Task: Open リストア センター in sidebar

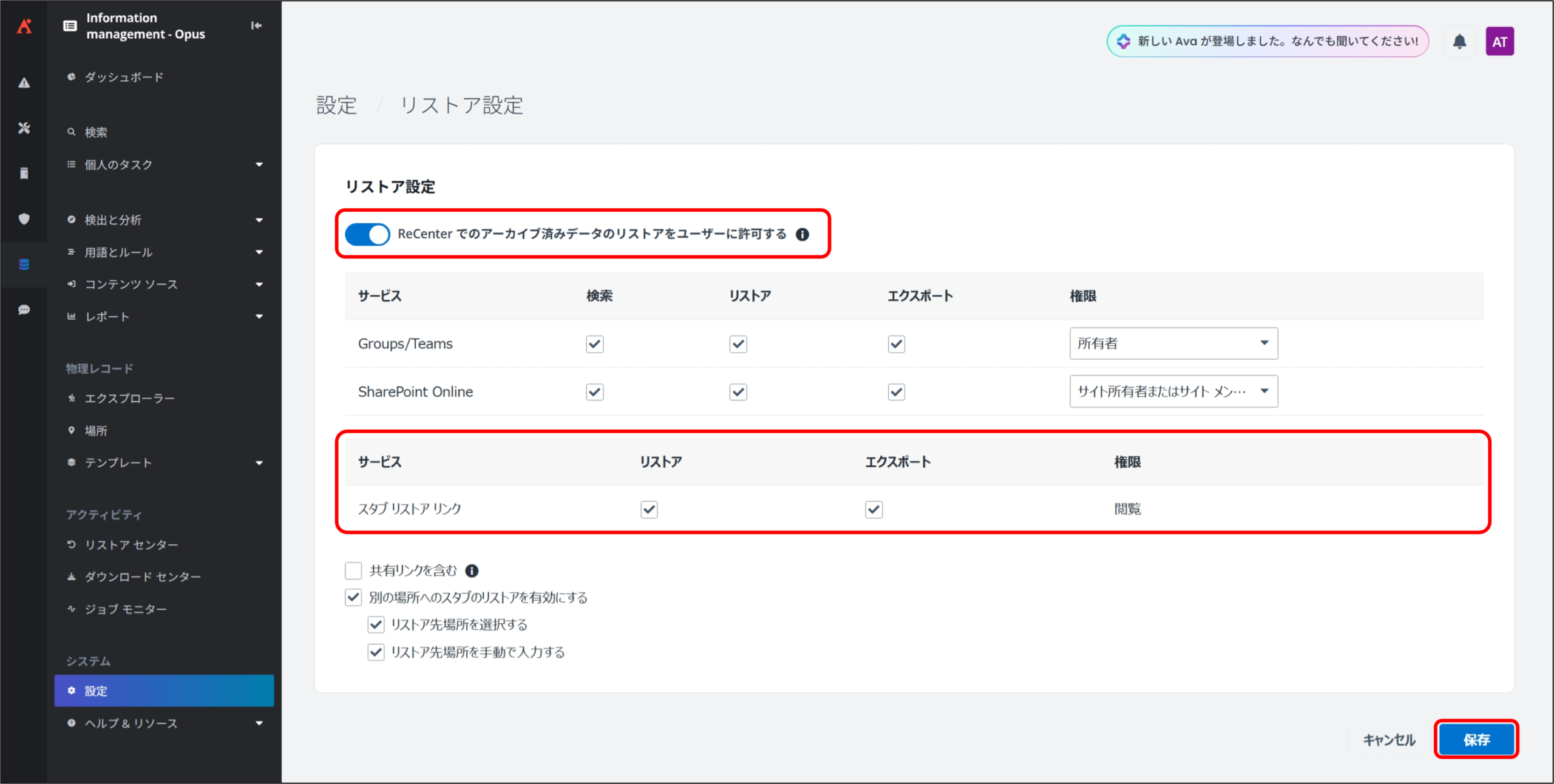Action: (x=131, y=545)
